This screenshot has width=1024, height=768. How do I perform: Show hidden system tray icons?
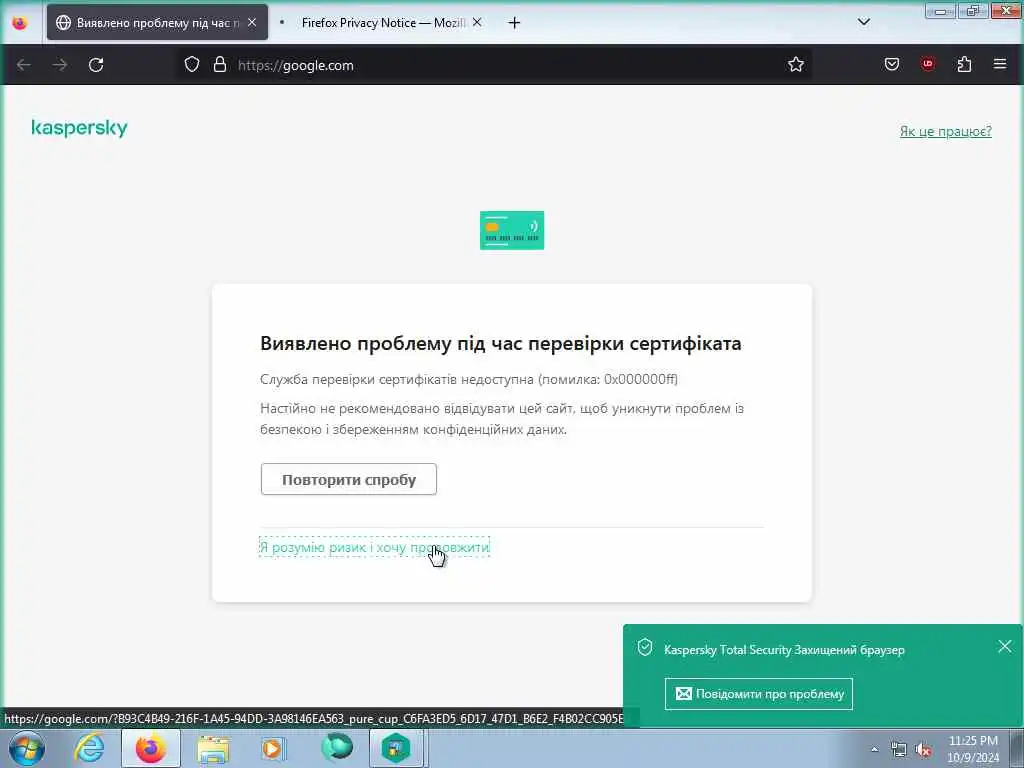click(x=874, y=750)
